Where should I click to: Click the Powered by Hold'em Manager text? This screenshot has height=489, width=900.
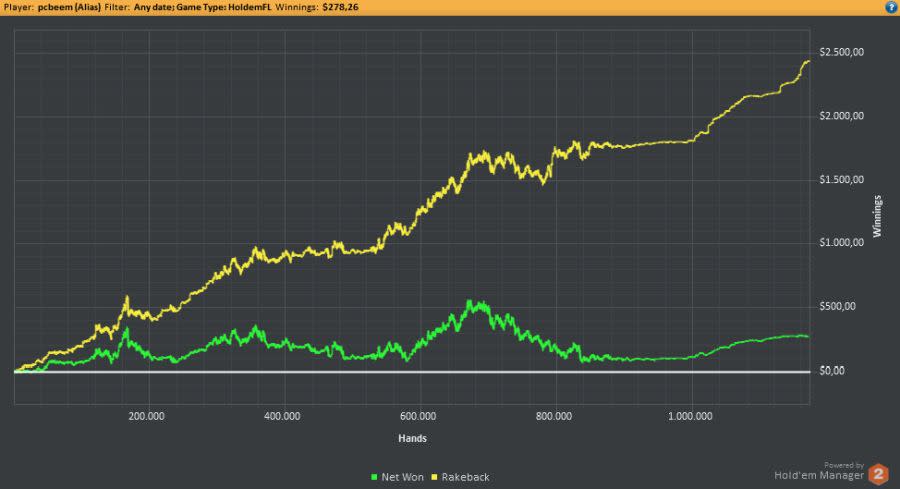pos(819,471)
